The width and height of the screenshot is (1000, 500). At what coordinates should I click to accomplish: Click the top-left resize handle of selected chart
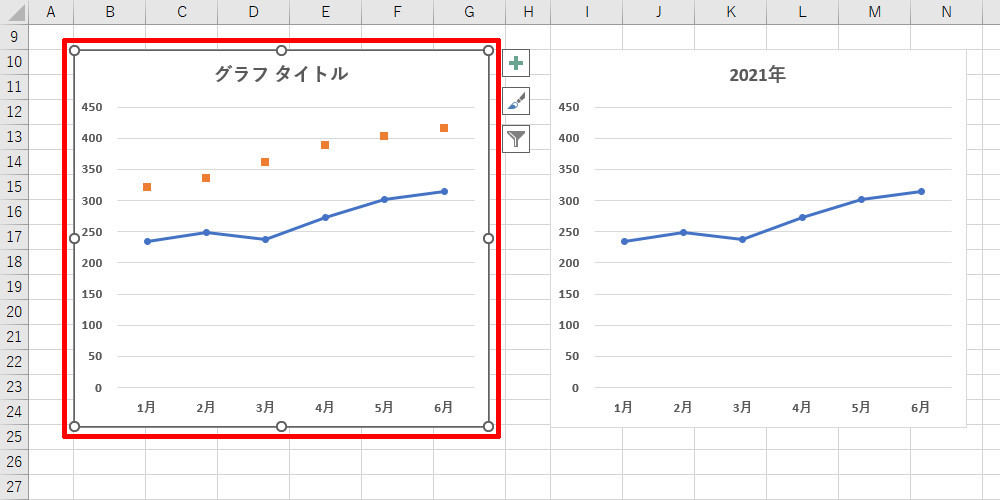[74, 50]
